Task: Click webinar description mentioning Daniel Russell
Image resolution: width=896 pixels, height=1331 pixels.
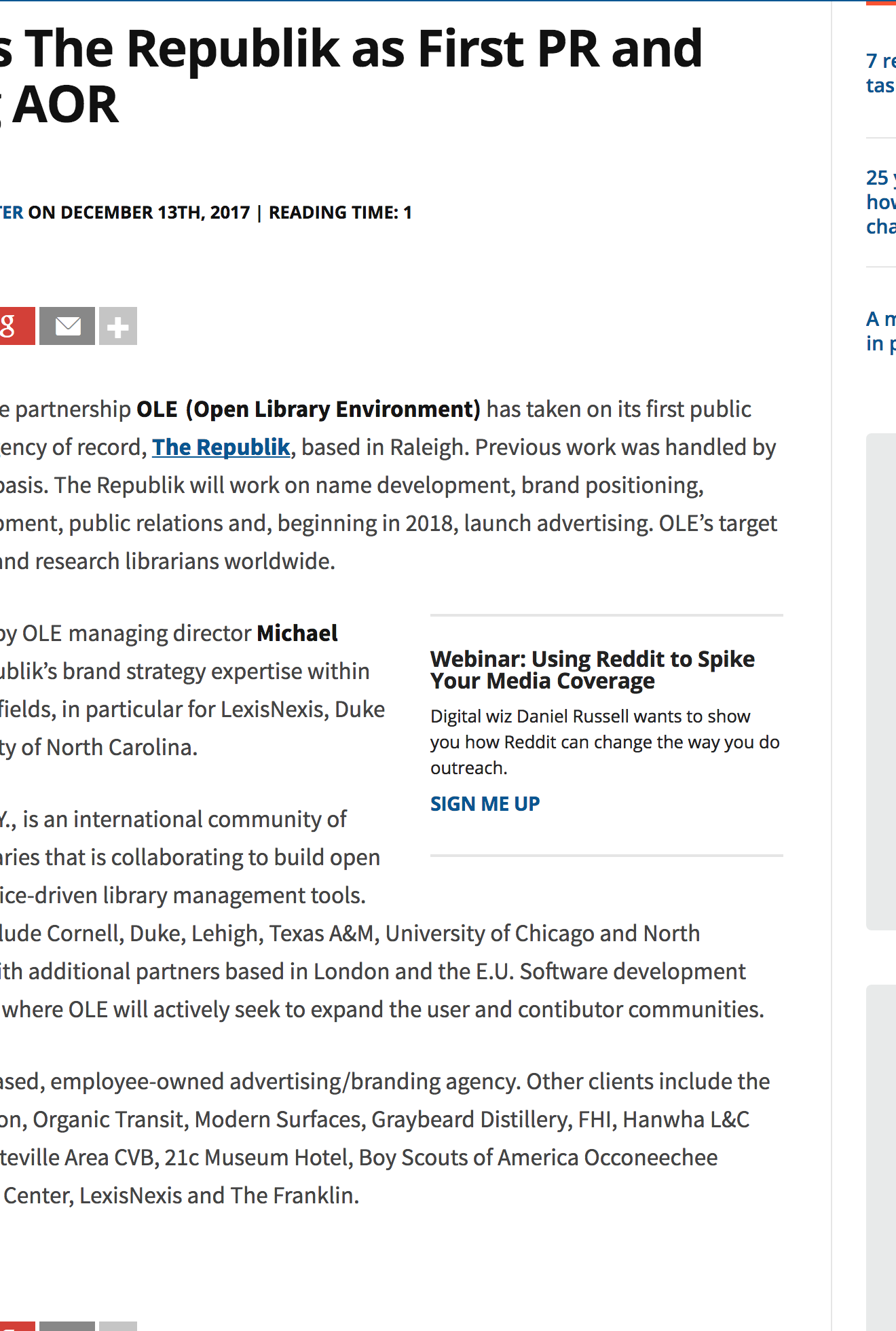Action: pos(605,742)
